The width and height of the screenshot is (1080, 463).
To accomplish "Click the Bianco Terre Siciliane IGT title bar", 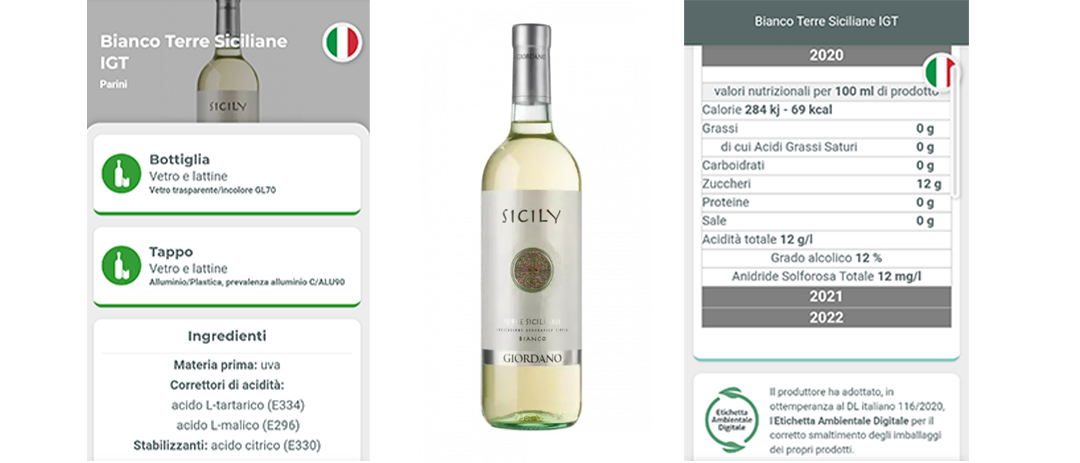I will (826, 22).
